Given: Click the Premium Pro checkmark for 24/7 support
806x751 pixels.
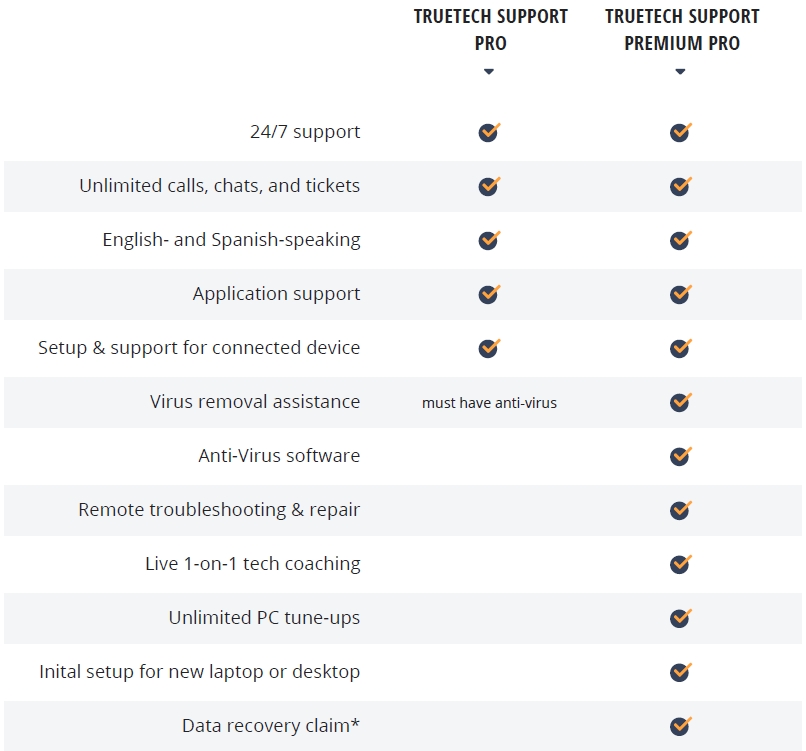Looking at the screenshot, I should pyautogui.click(x=681, y=132).
